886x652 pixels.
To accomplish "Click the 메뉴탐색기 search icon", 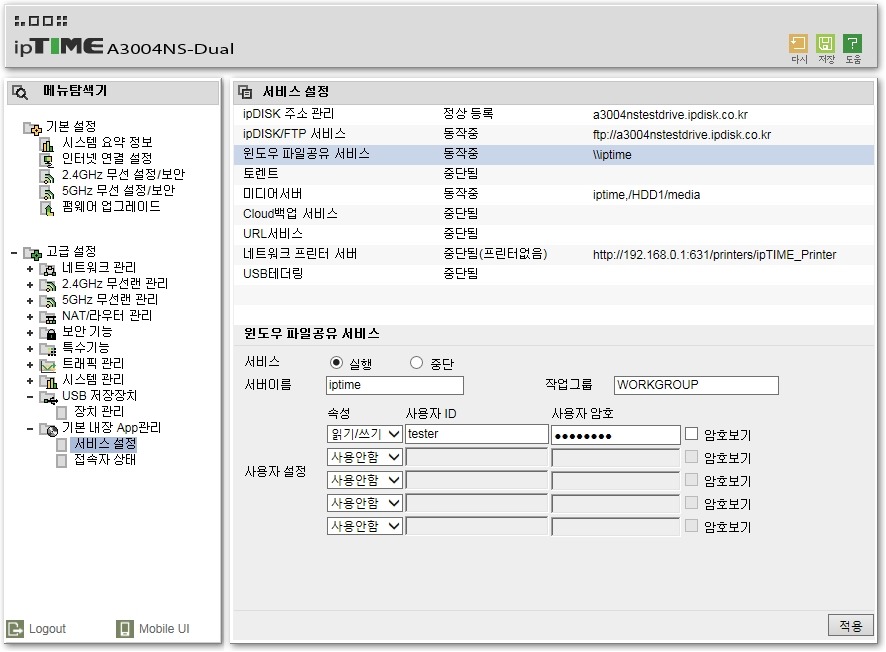I will click(20, 92).
